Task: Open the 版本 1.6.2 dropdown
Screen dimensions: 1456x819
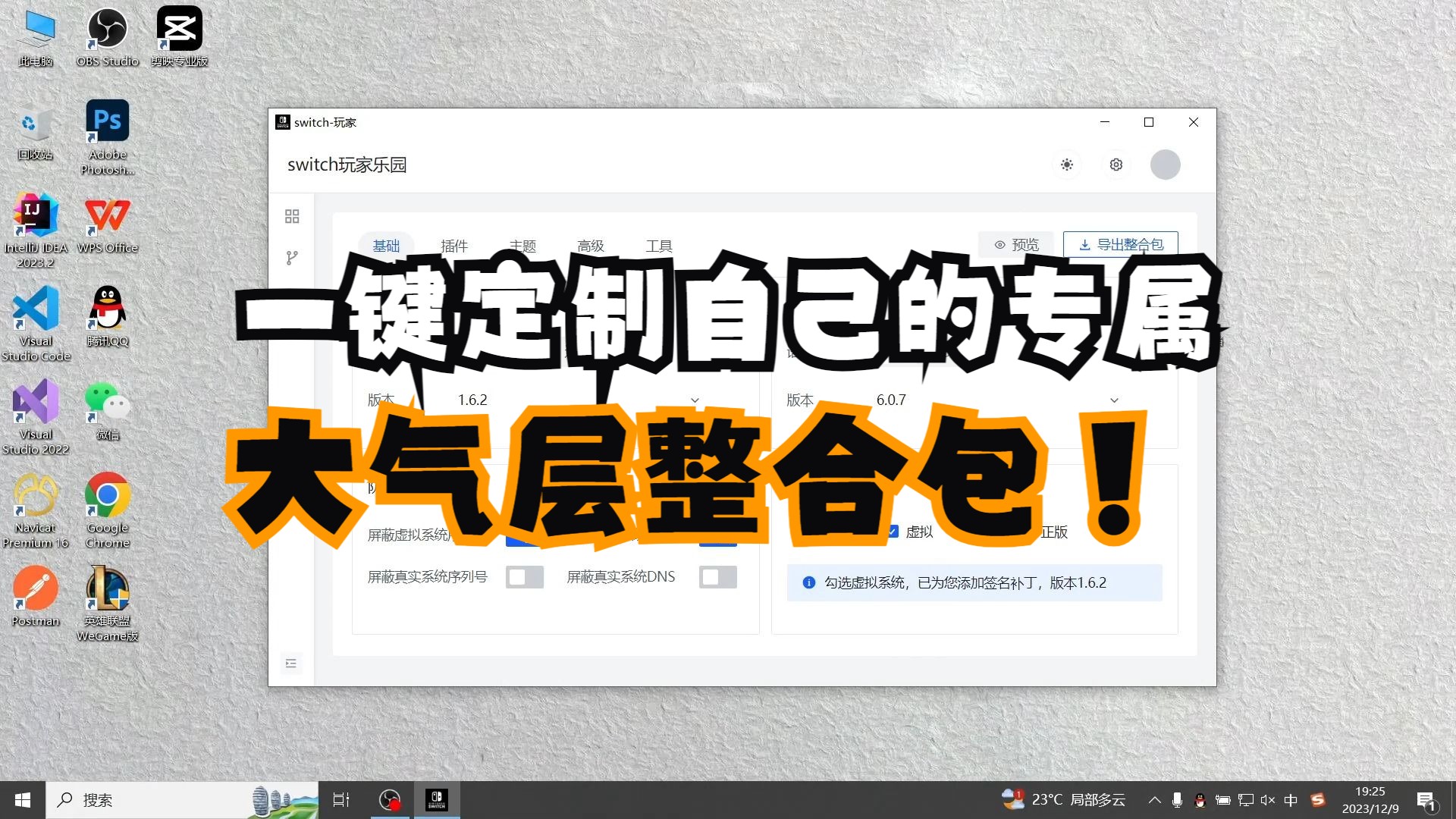Action: 694,400
